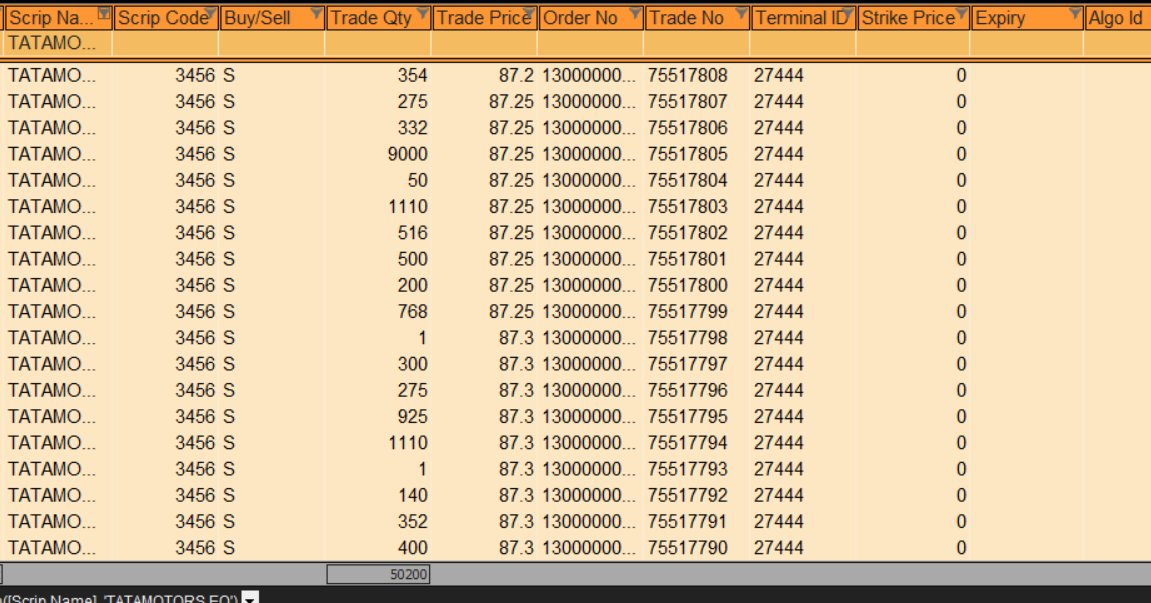Select trade number 75517803 cell
Screen dimensions: 1151x603
coord(697,206)
